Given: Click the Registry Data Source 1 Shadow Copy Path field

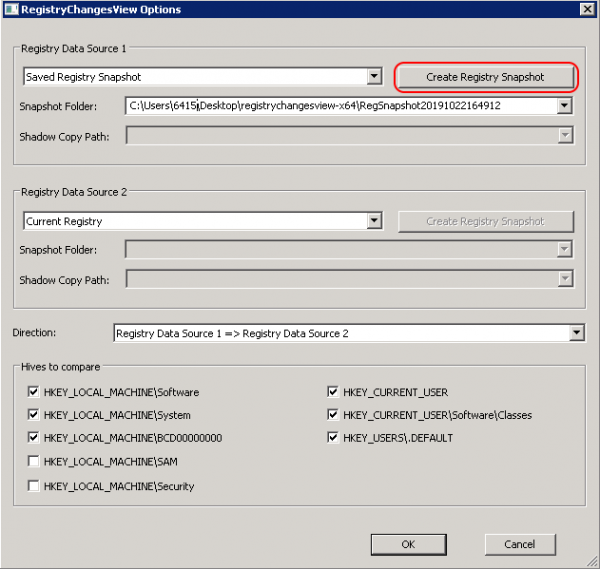Looking at the screenshot, I should (340, 136).
